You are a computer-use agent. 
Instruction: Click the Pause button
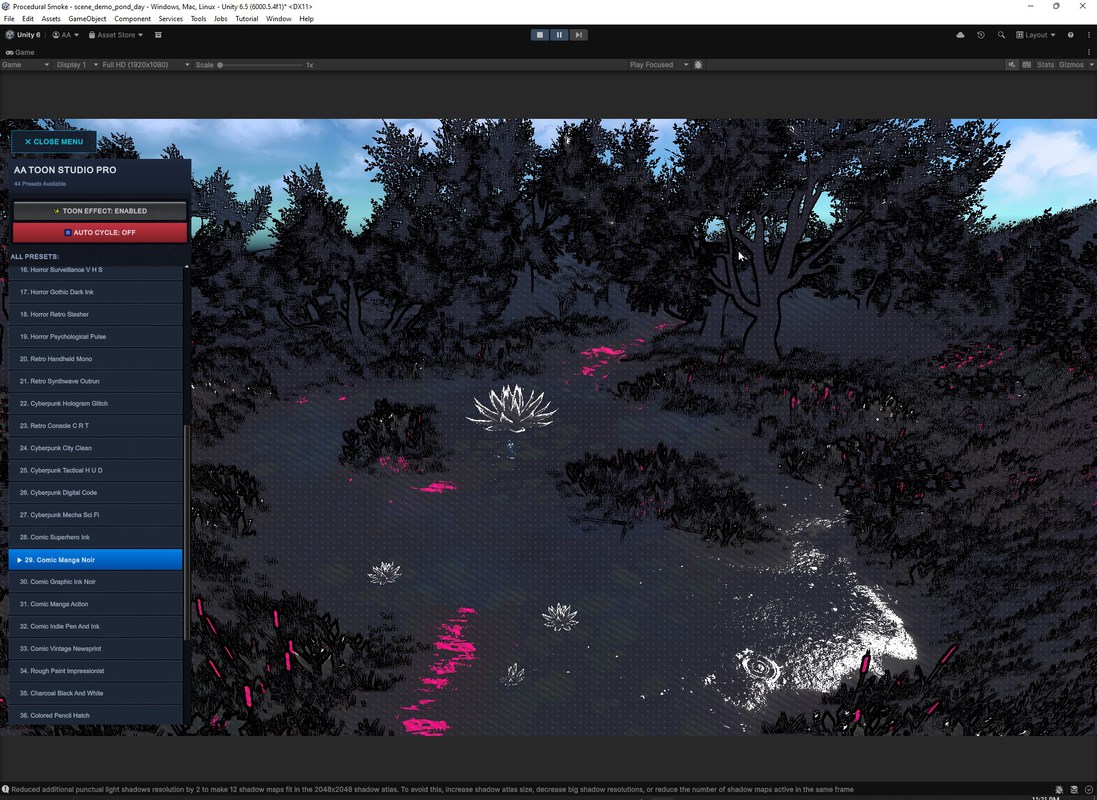[x=559, y=34]
